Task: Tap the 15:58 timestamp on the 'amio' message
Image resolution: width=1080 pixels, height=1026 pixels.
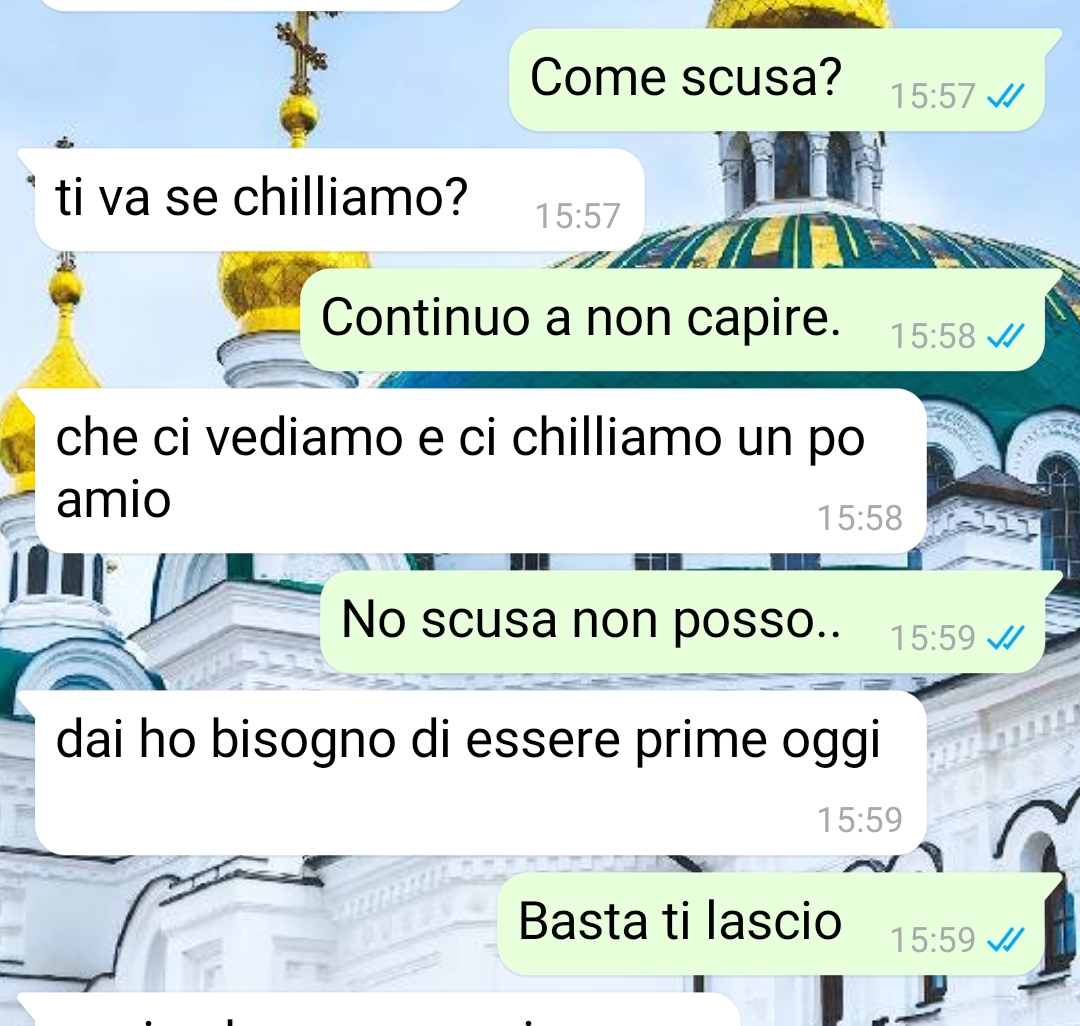Action: pyautogui.click(x=860, y=519)
